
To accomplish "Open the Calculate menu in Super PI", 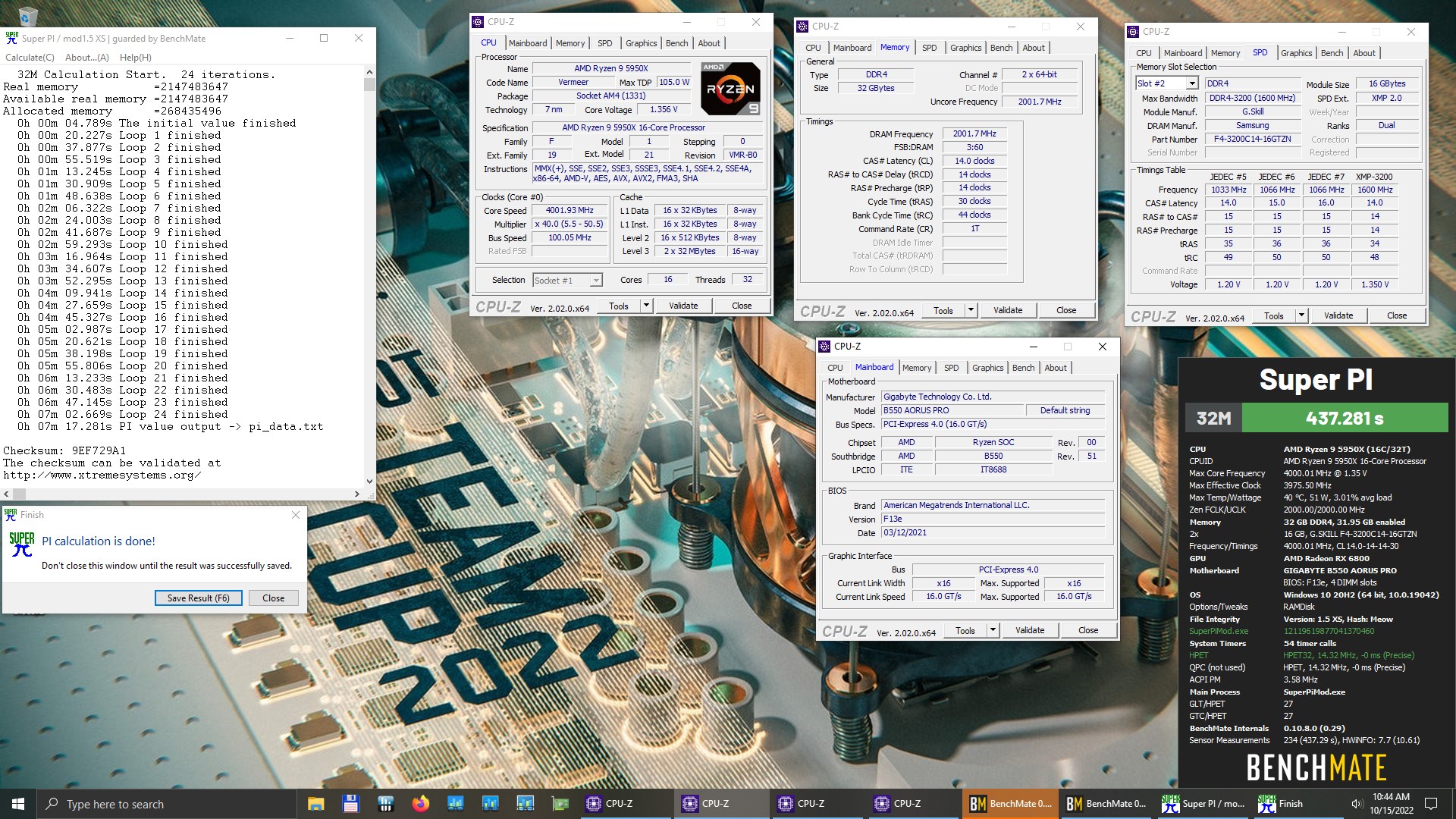I will coord(30,58).
